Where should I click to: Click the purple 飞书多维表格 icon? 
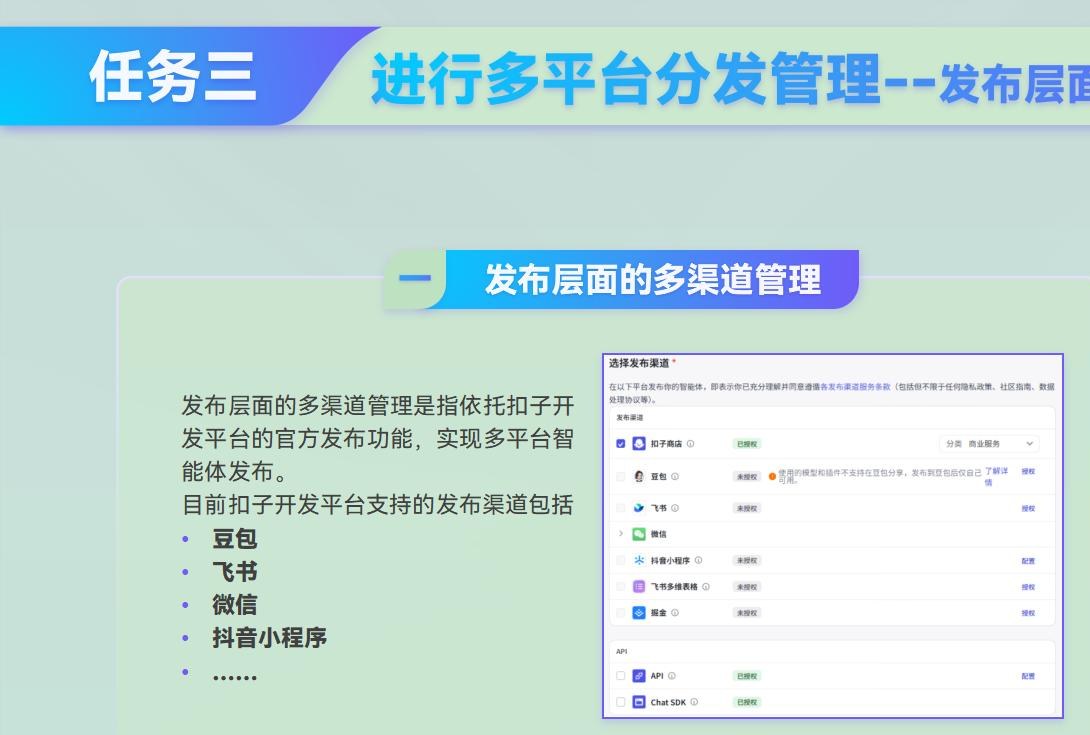click(x=639, y=587)
